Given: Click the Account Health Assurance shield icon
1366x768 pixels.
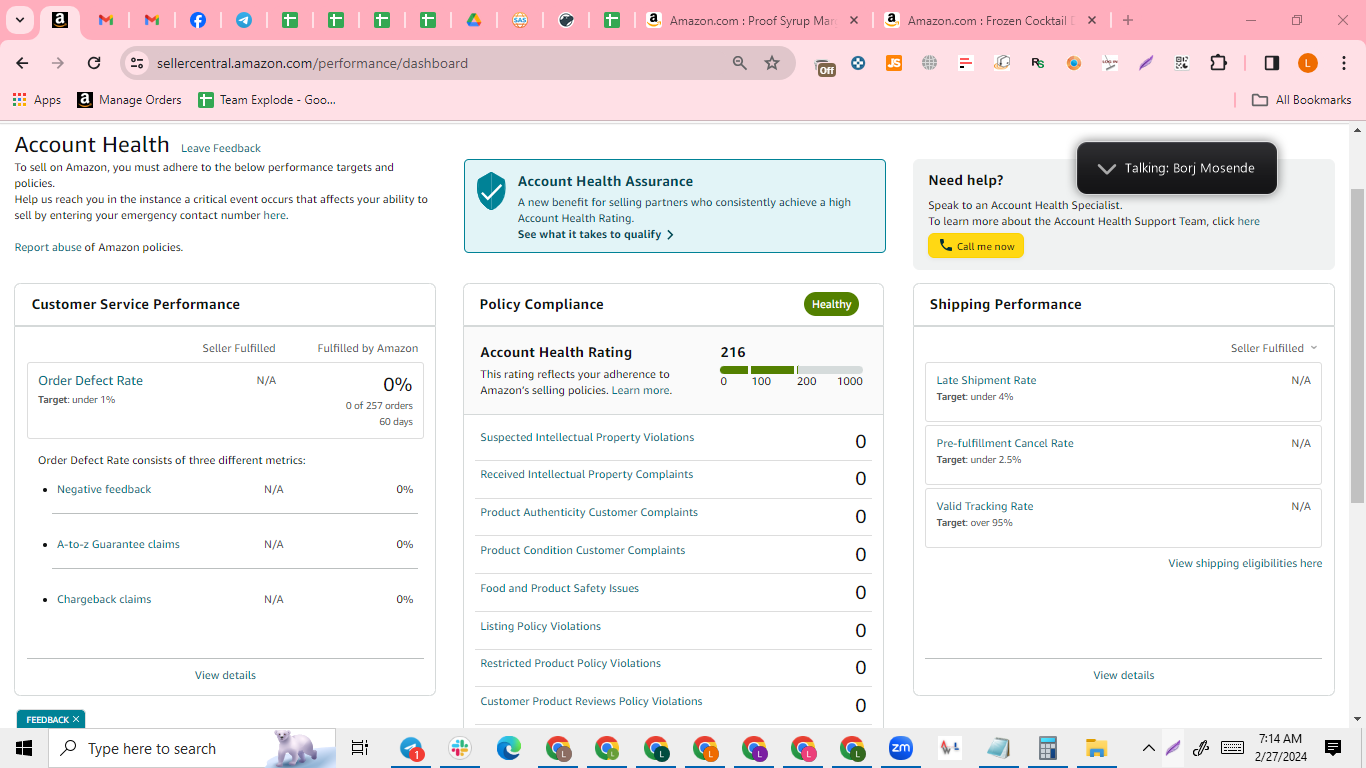Looking at the screenshot, I should [x=491, y=190].
